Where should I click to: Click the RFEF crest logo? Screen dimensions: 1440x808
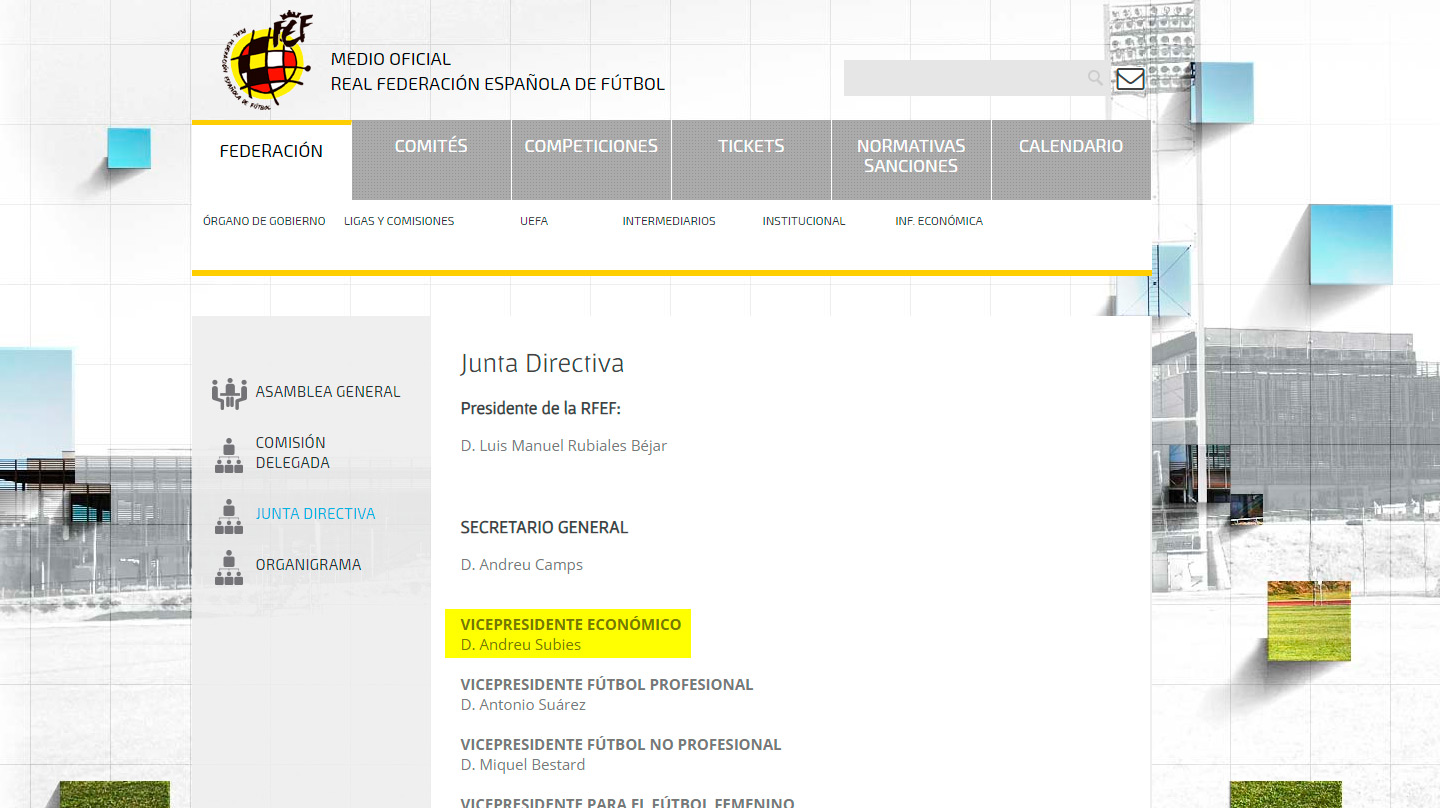point(268,62)
